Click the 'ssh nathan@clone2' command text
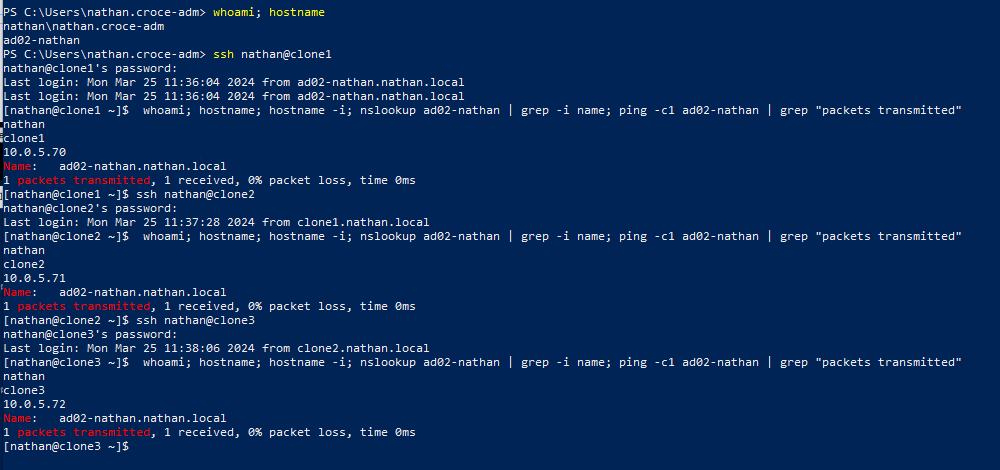 tap(195, 195)
